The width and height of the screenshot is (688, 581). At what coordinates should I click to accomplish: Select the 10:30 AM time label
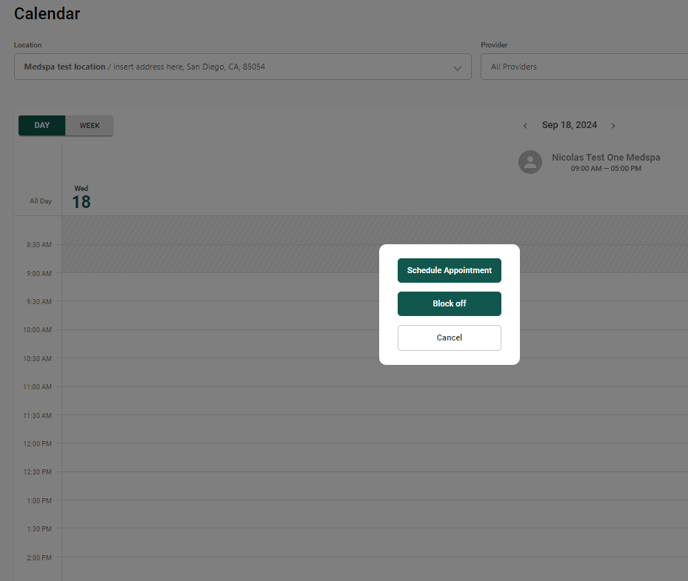click(37, 359)
